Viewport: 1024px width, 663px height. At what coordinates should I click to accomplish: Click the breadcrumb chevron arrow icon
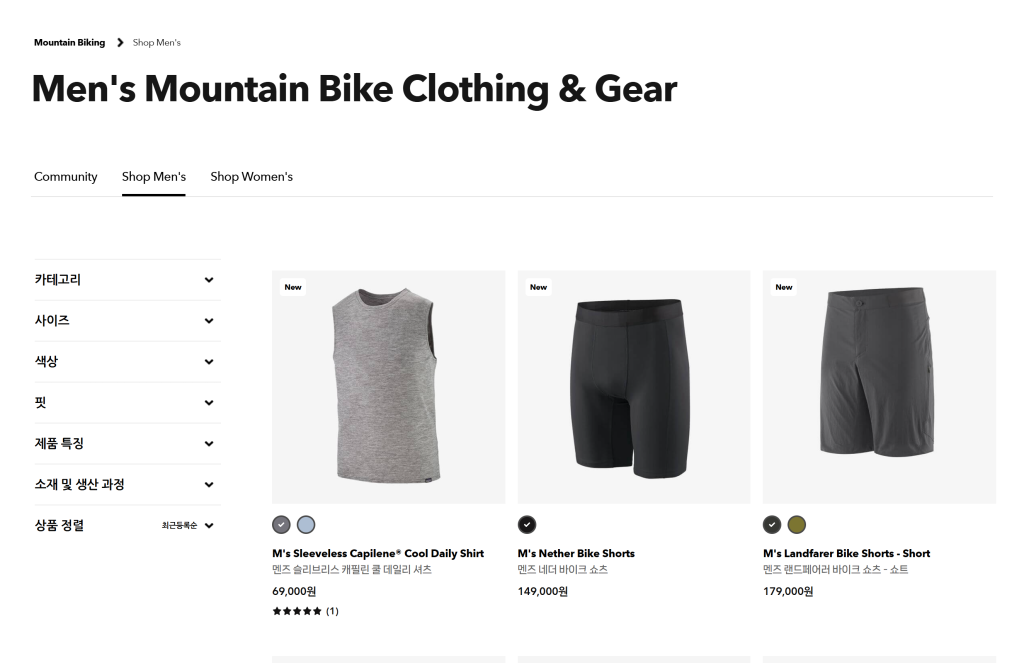120,43
